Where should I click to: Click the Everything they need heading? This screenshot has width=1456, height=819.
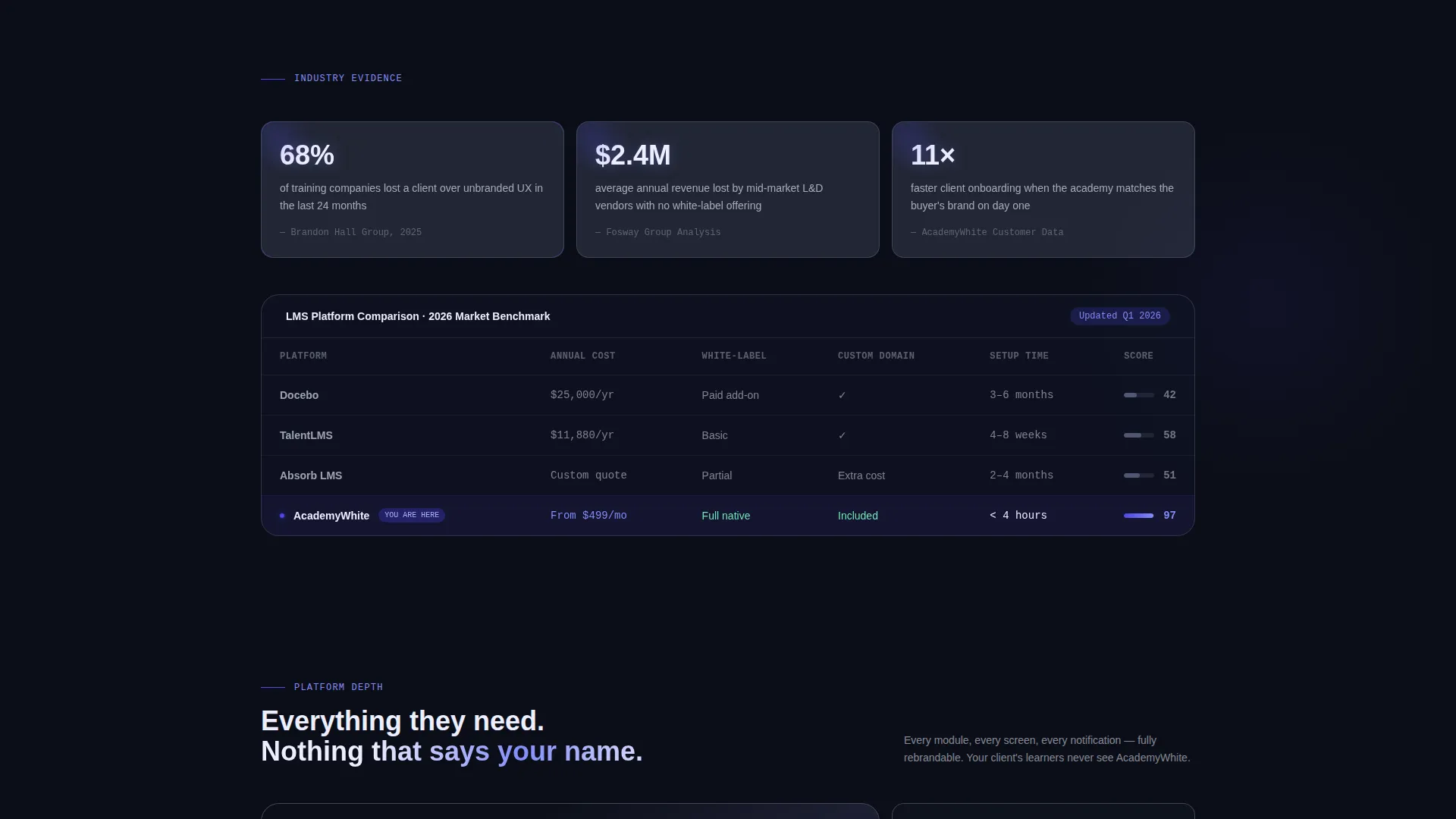(403, 721)
